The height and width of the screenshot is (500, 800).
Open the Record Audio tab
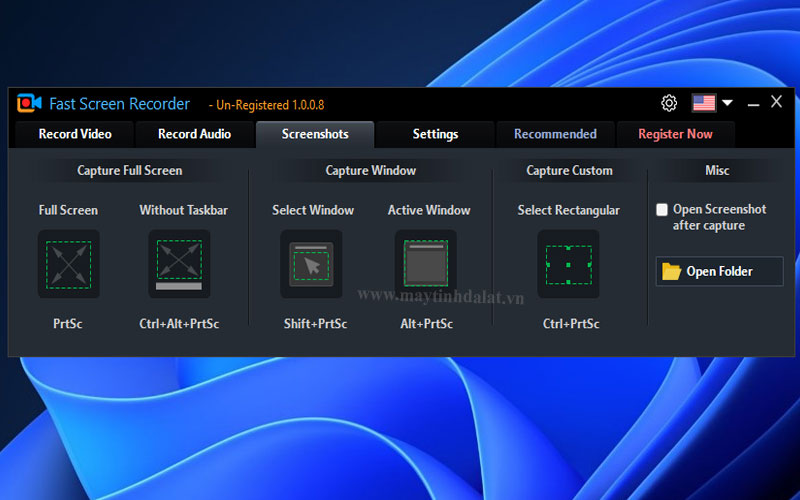pyautogui.click(x=194, y=134)
